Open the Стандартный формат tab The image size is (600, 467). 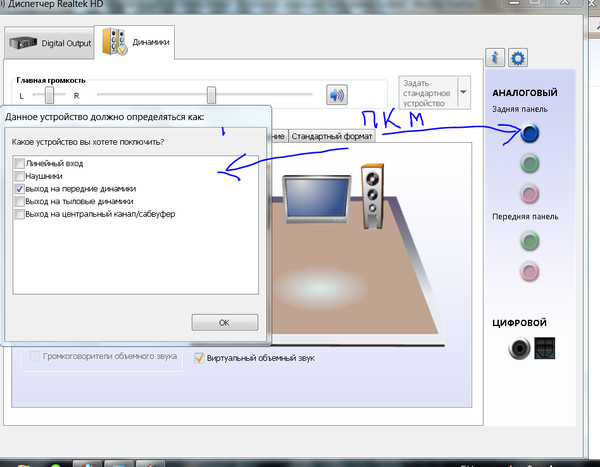331,136
